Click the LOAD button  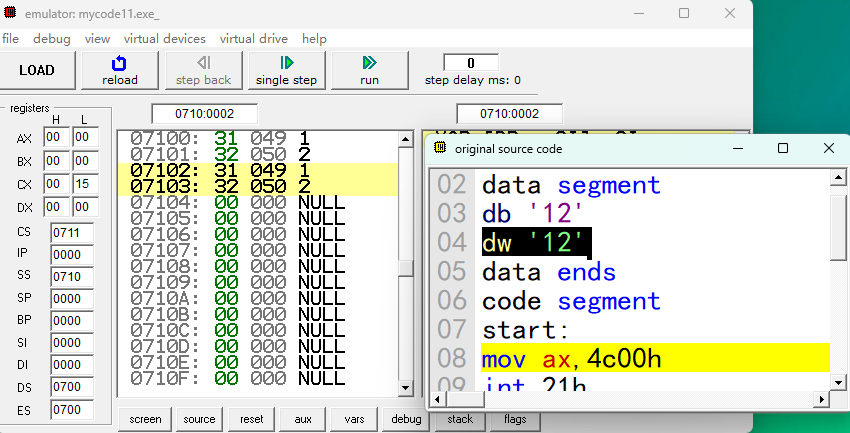coord(36,70)
